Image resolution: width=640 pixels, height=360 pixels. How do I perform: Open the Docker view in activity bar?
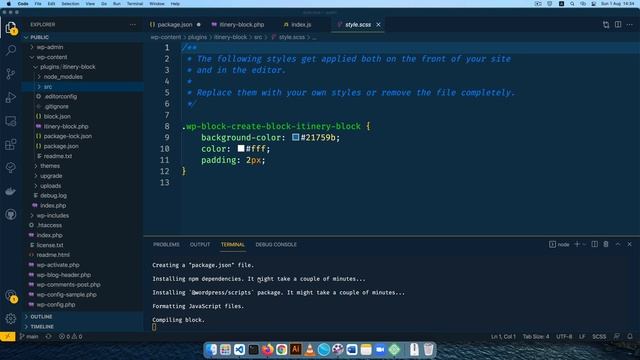[11, 191]
